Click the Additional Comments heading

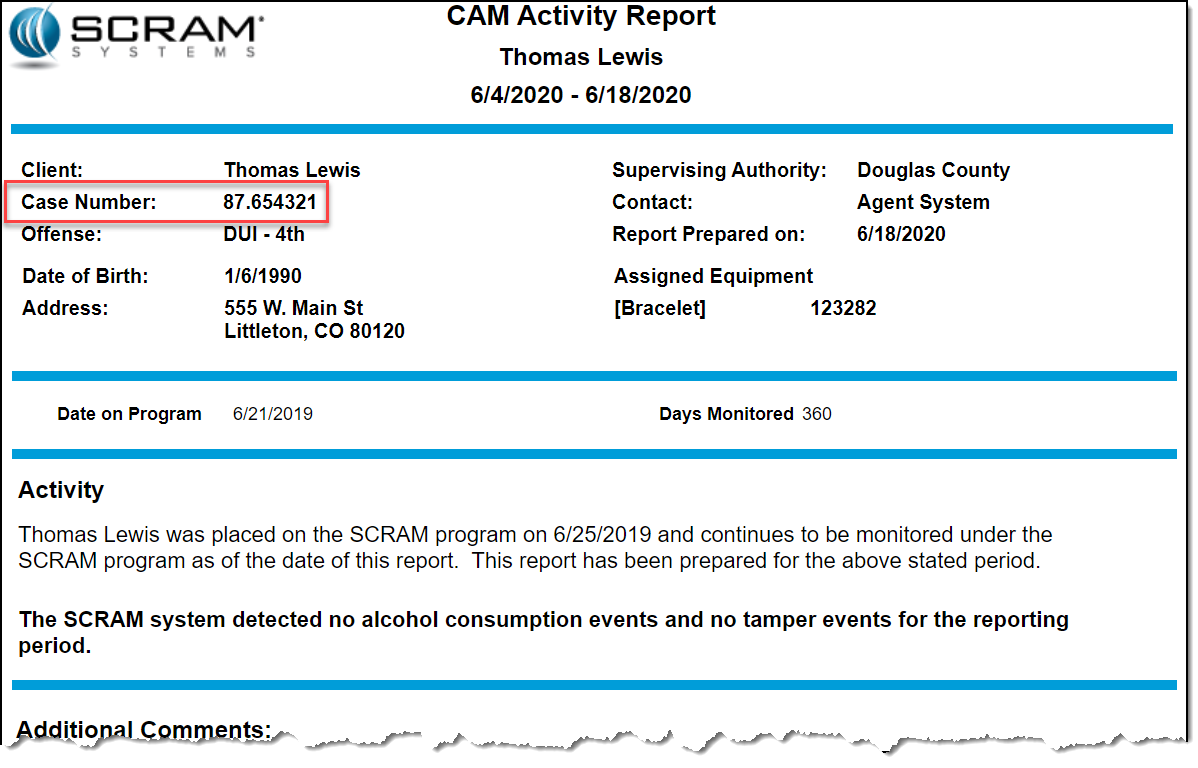click(x=144, y=730)
